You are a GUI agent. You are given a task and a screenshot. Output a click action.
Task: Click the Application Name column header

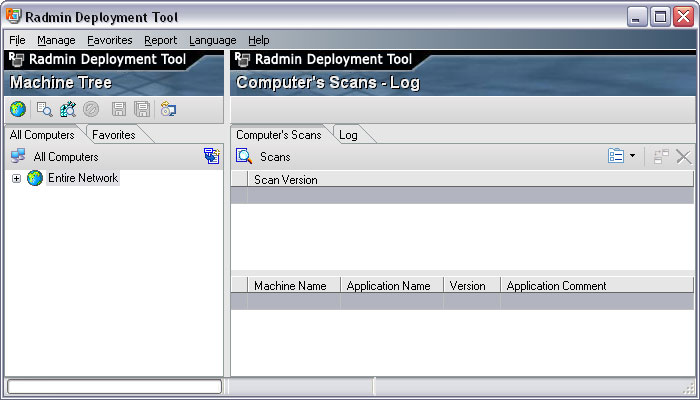point(392,286)
